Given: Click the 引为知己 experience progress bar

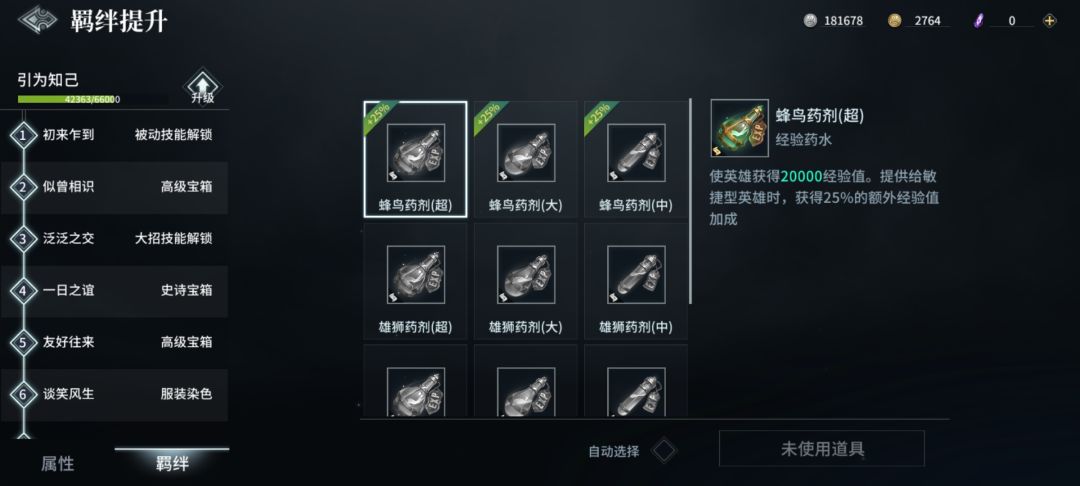Looking at the screenshot, I should click(x=92, y=99).
